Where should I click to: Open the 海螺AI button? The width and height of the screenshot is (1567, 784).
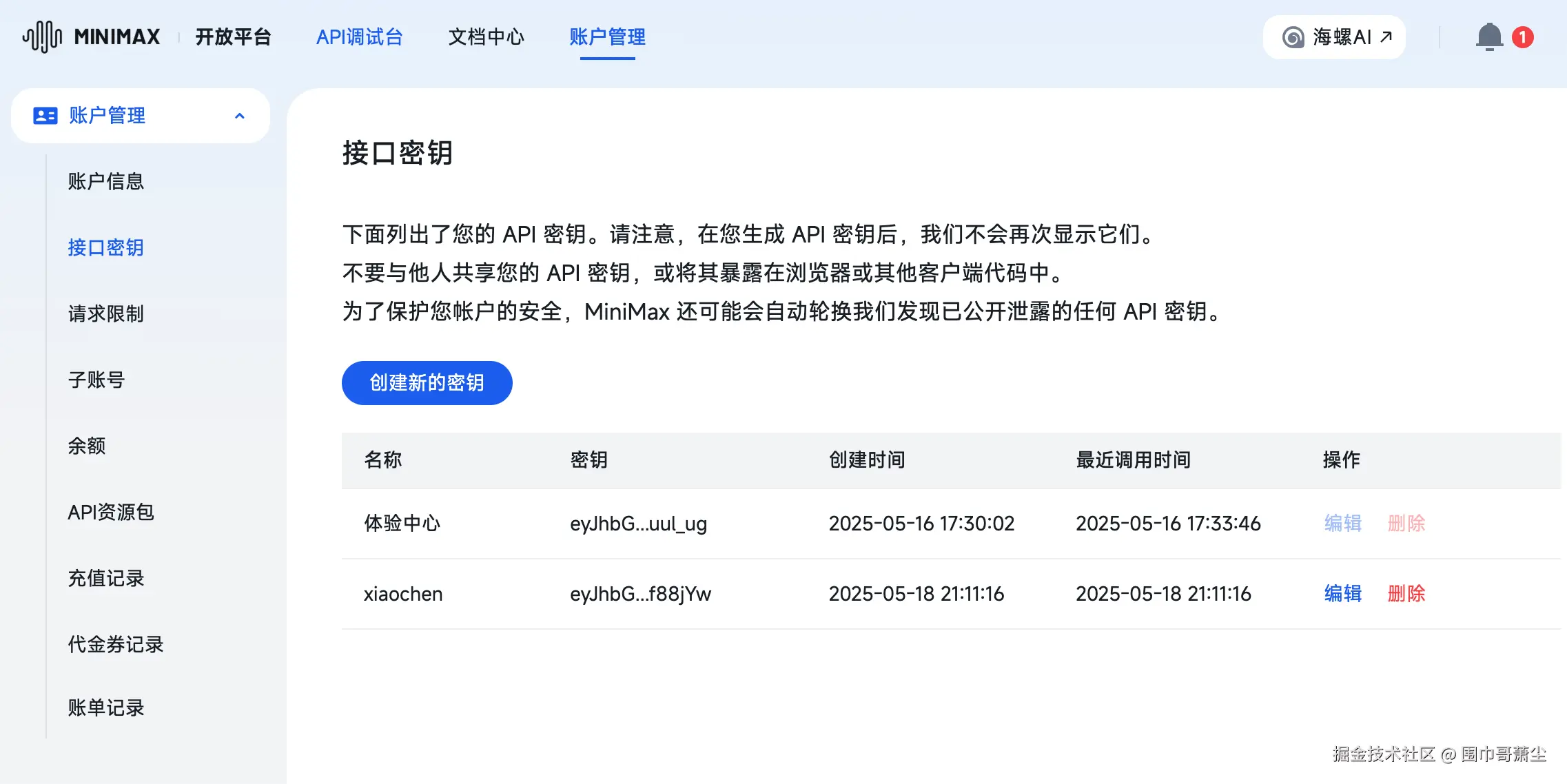[x=1334, y=37]
